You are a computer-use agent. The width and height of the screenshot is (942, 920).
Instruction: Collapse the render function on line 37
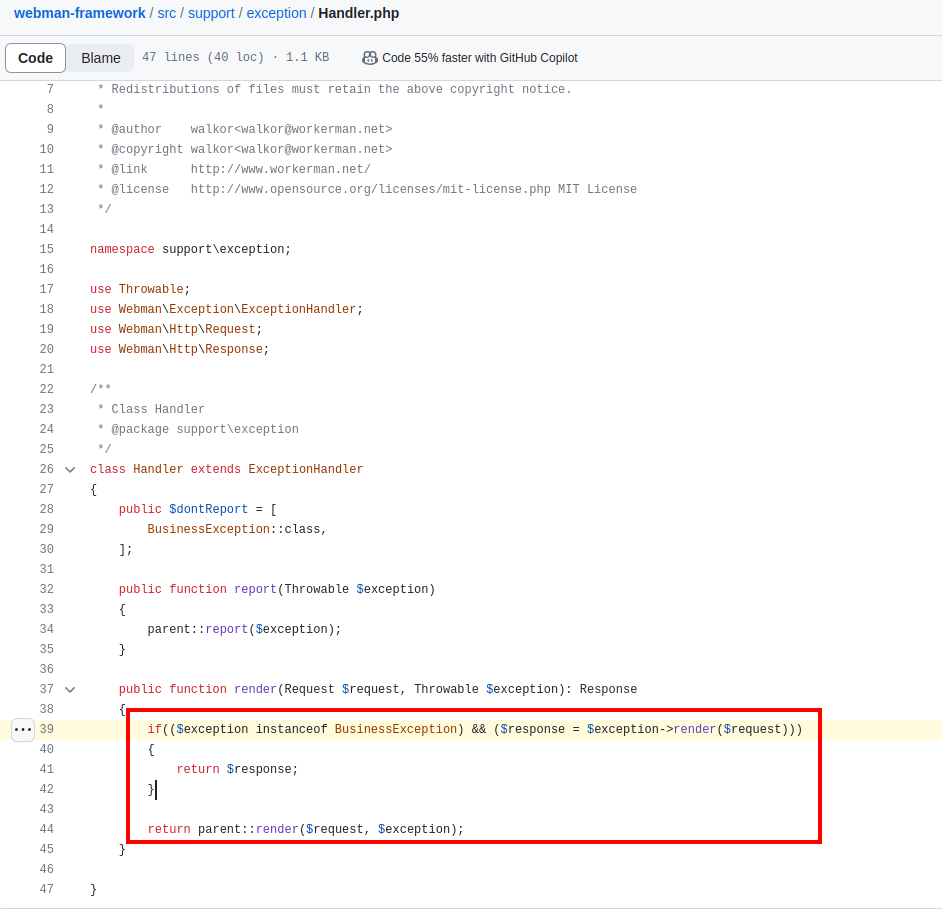click(x=70, y=689)
